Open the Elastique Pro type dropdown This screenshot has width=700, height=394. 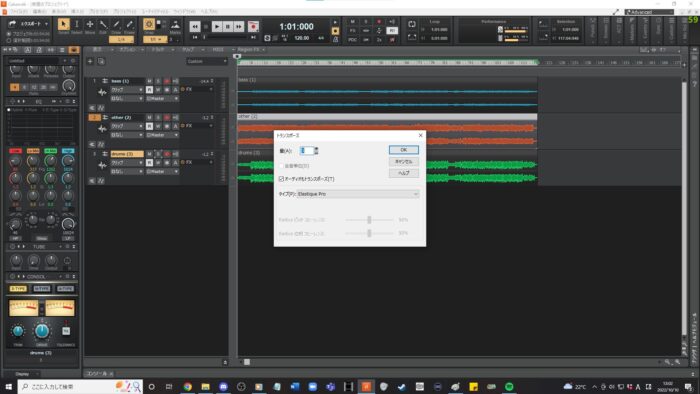[x=358, y=194]
